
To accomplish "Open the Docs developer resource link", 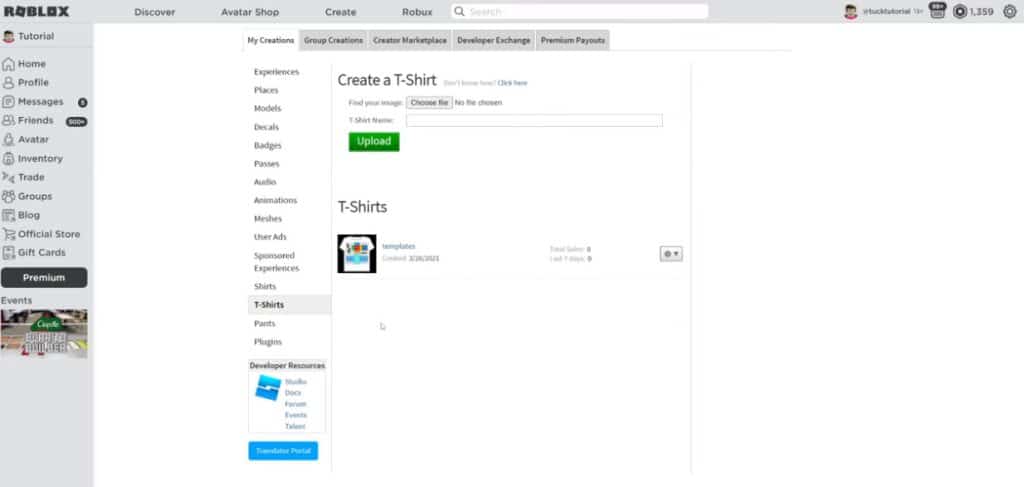I will 293,393.
